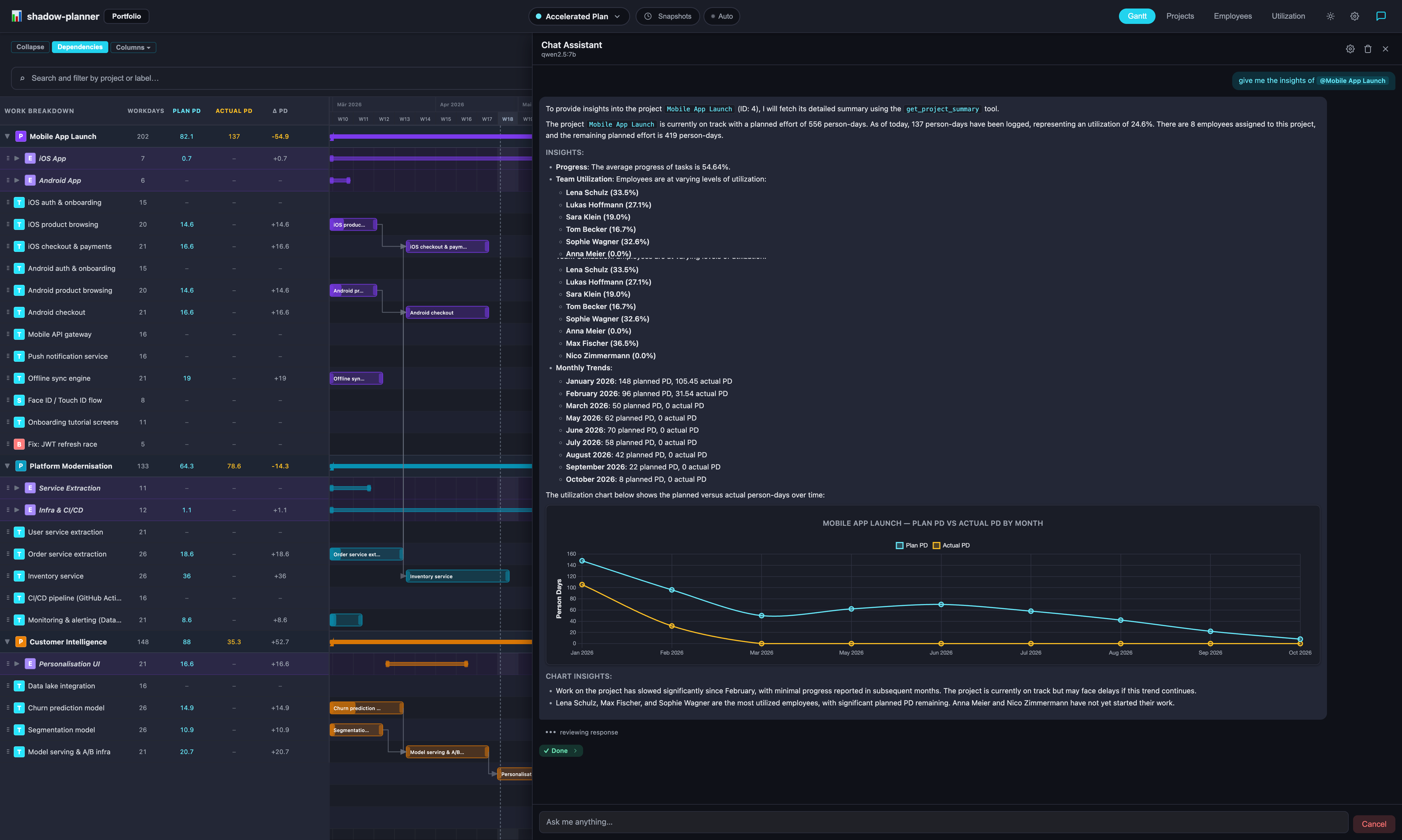Click the Model serving & A/B infra T icon
This screenshot has height=840, width=1402.
(19, 752)
